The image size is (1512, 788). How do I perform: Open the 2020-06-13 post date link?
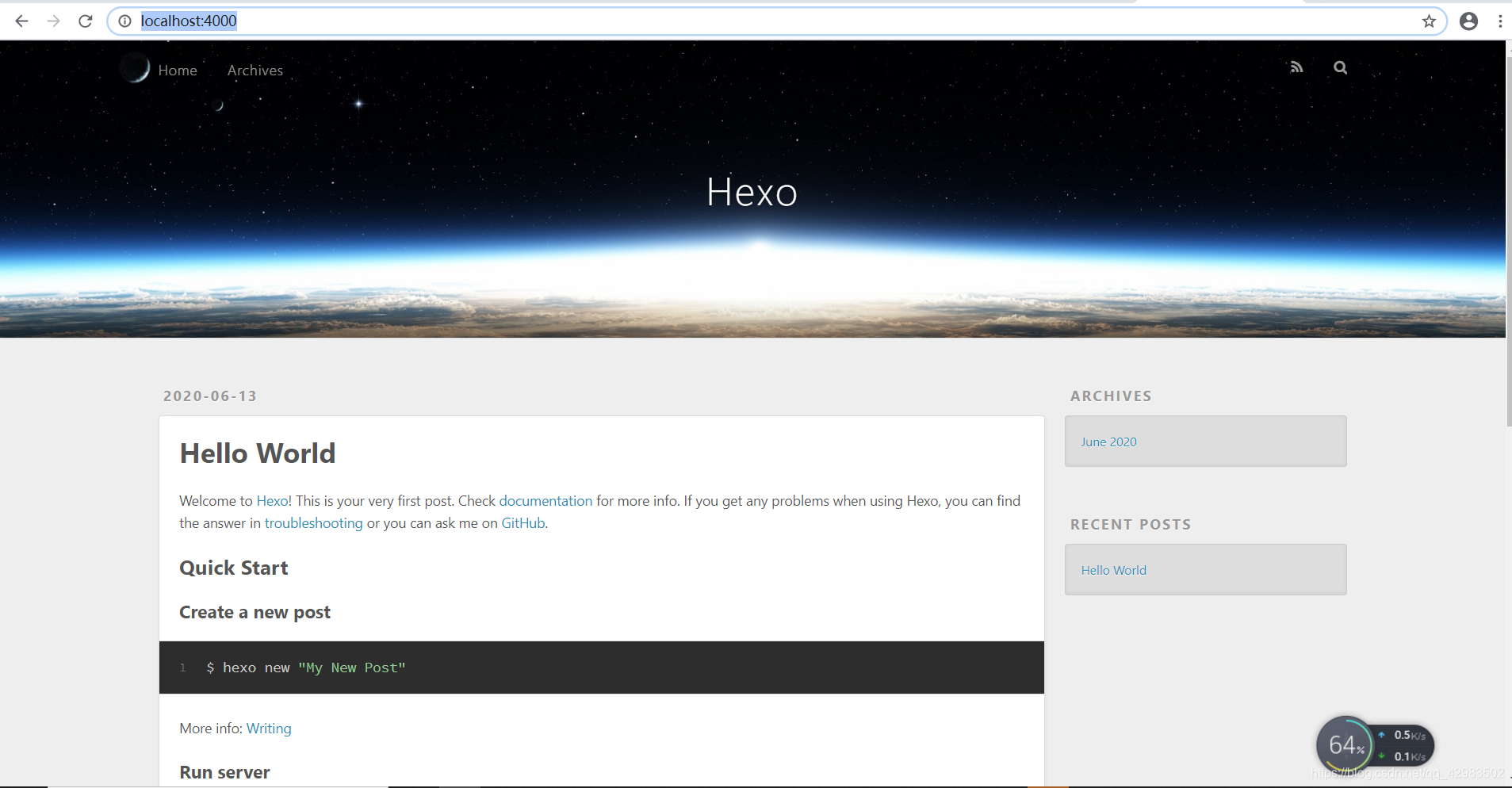coord(210,396)
